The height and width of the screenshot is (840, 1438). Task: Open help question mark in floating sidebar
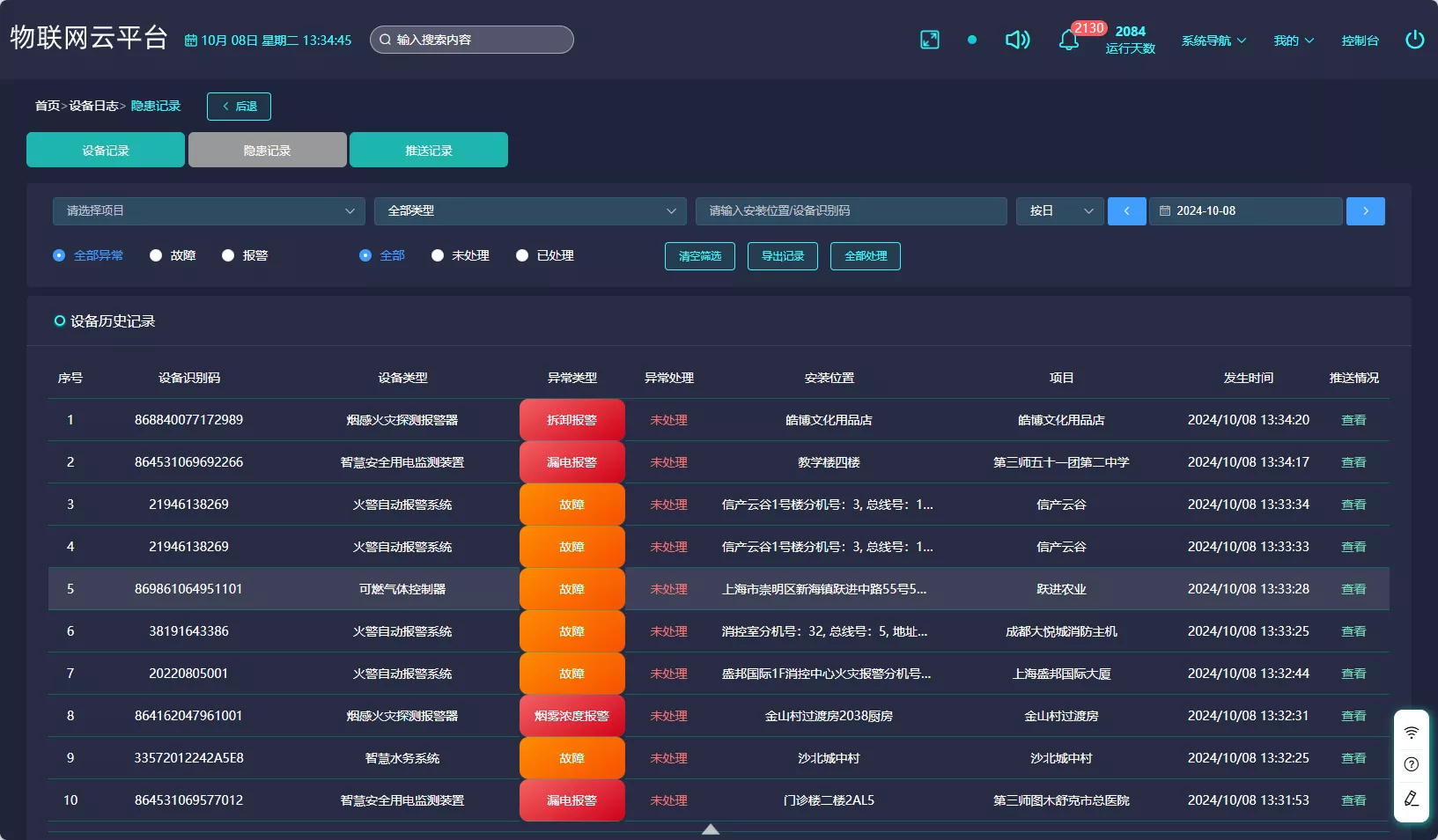1412,764
